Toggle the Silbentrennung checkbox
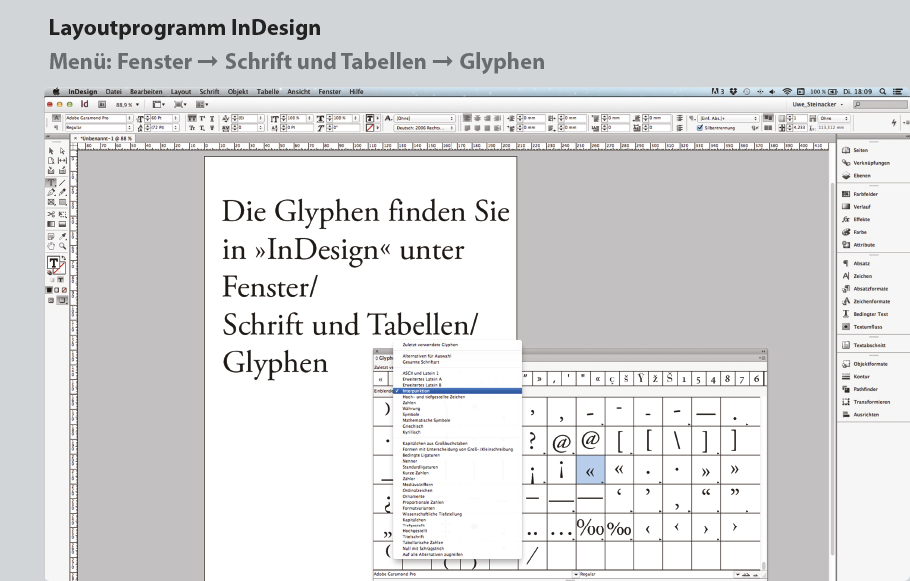Viewport: 910px width, 581px height. click(x=699, y=128)
